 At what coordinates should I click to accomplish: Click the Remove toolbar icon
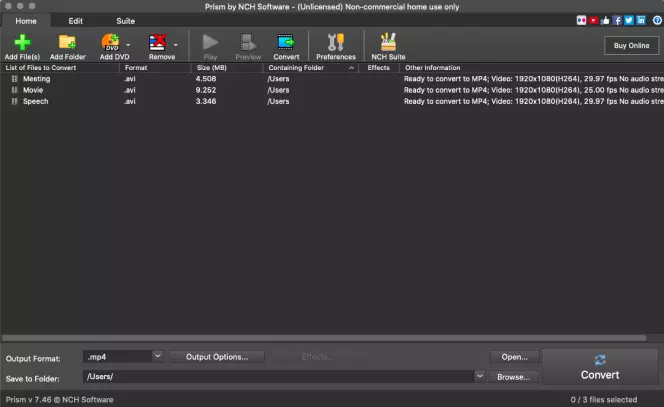(x=158, y=42)
